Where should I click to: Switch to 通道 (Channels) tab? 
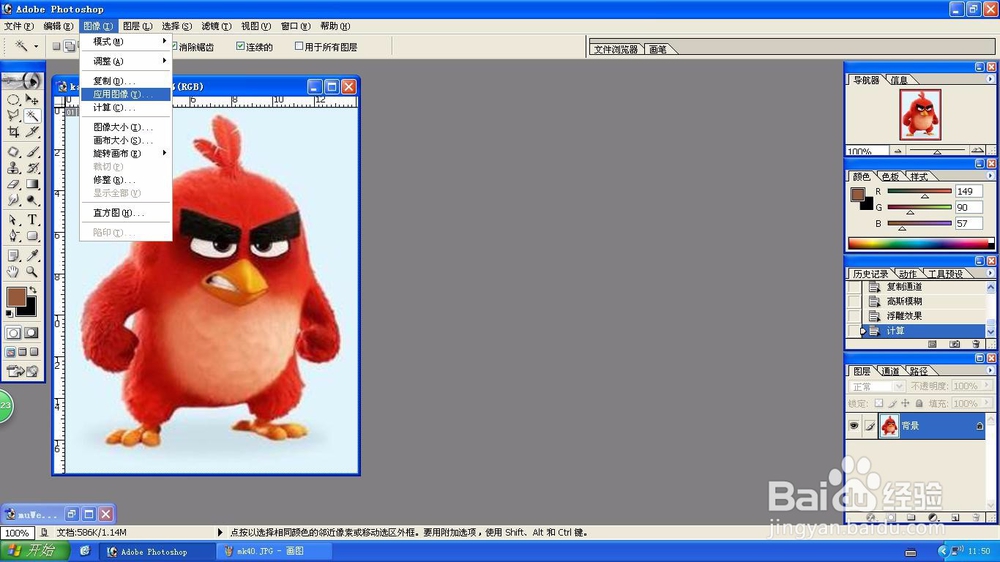tap(890, 371)
